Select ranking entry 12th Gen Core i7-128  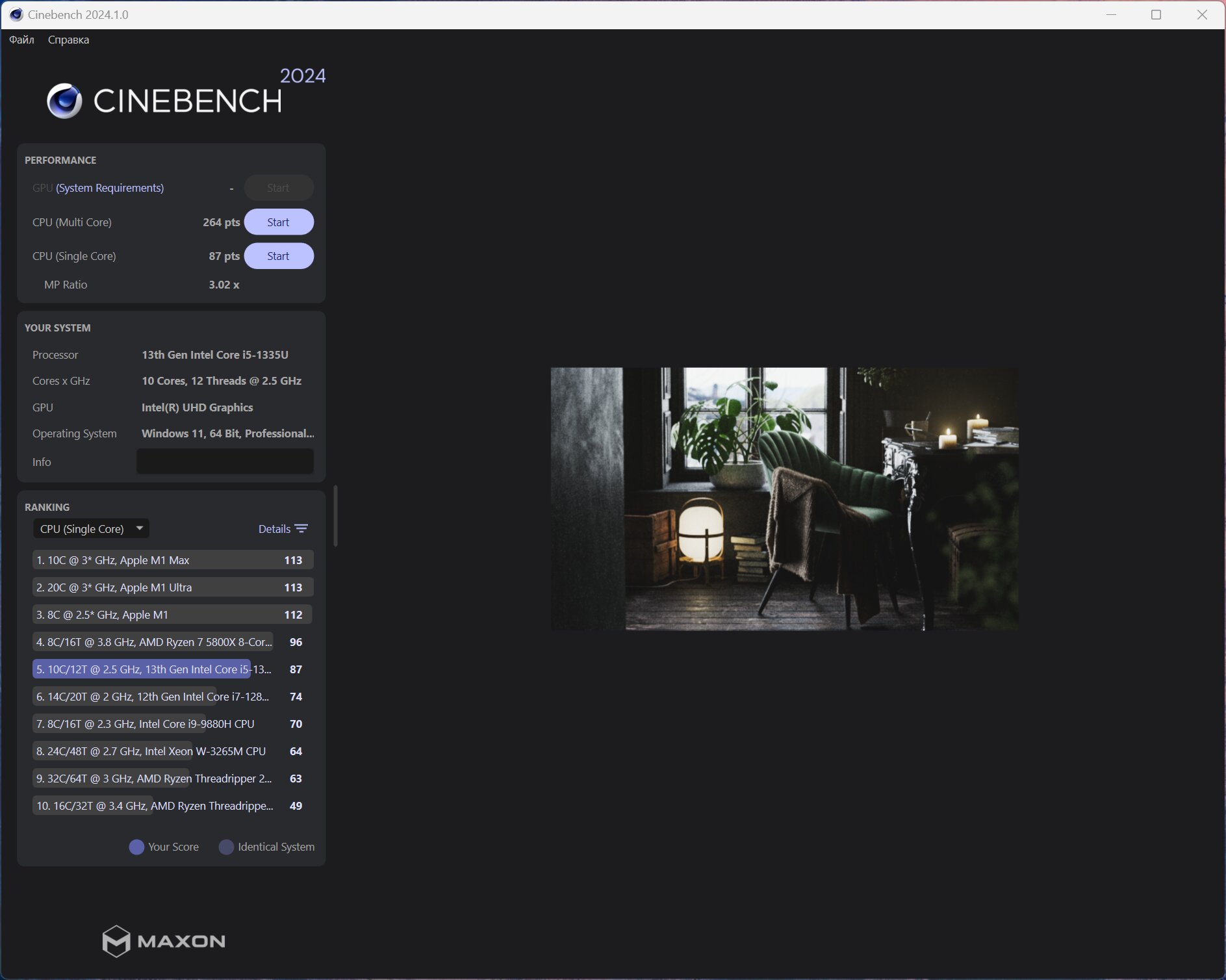tap(173, 697)
